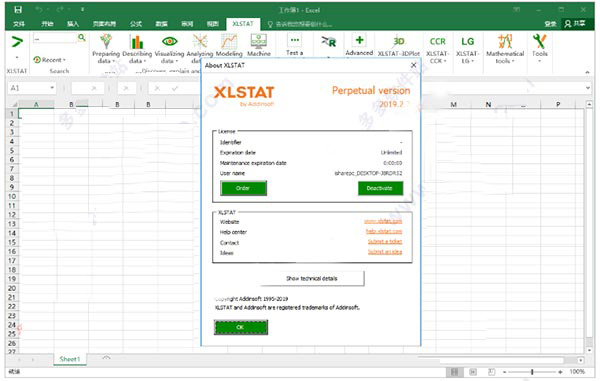Viewport: 600px width, 381px height.
Task: Expand the XLSTAT-CCR dropdown arrow
Action: click(x=445, y=61)
